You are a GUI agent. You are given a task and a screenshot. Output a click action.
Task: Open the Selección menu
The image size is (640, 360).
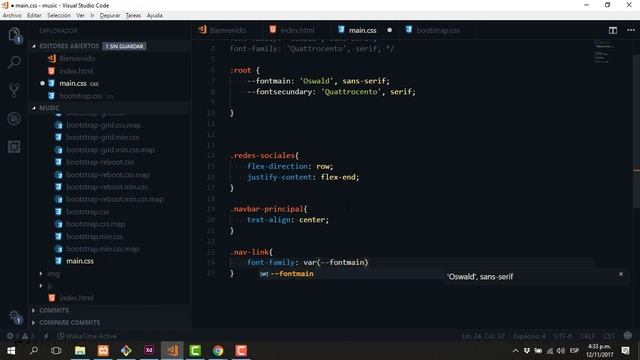[x=59, y=16]
